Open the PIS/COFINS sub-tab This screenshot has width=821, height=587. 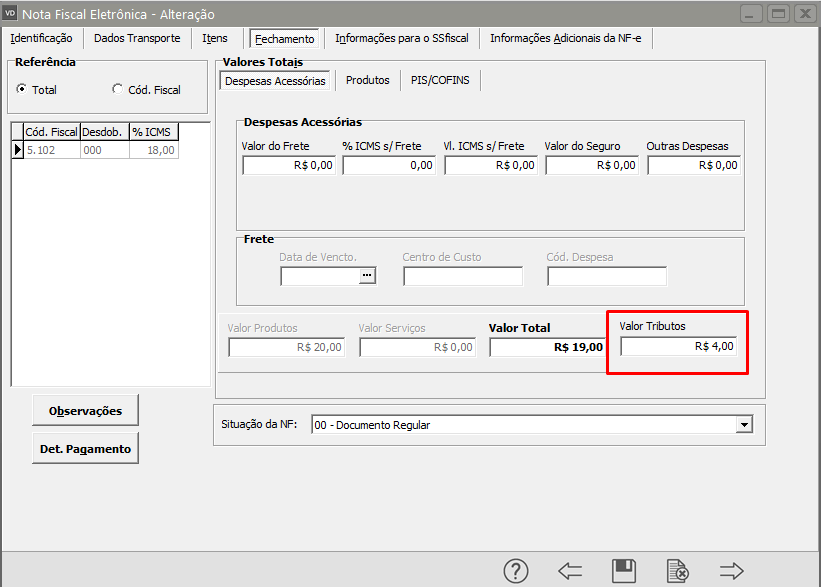pyautogui.click(x=440, y=80)
